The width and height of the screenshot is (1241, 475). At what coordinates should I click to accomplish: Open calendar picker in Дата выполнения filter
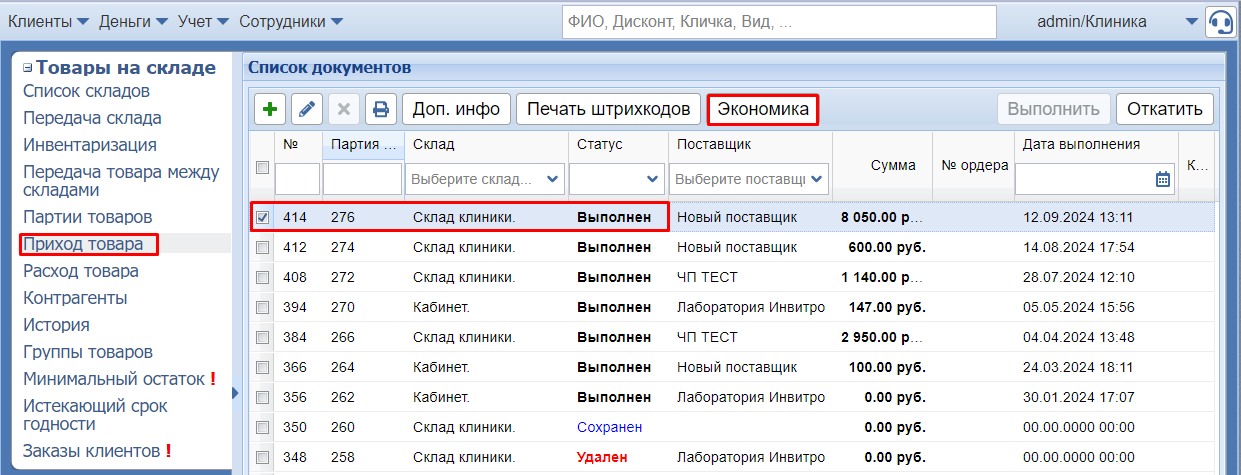[1162, 180]
